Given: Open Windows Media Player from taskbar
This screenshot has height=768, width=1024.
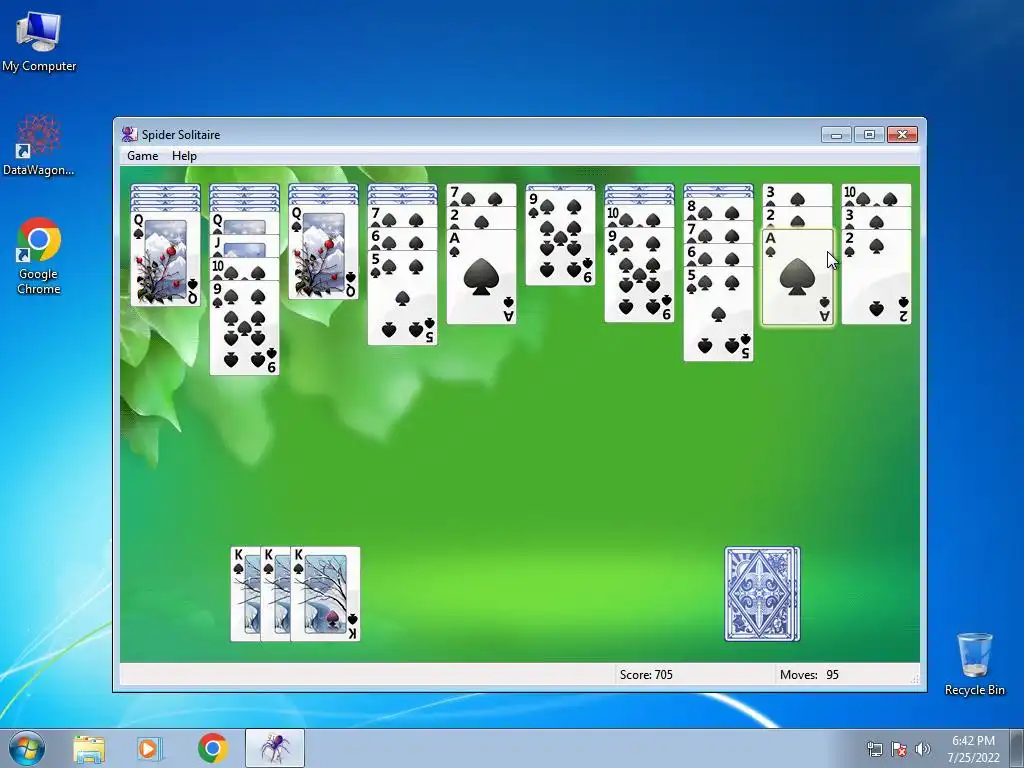Looking at the screenshot, I should tap(150, 748).
